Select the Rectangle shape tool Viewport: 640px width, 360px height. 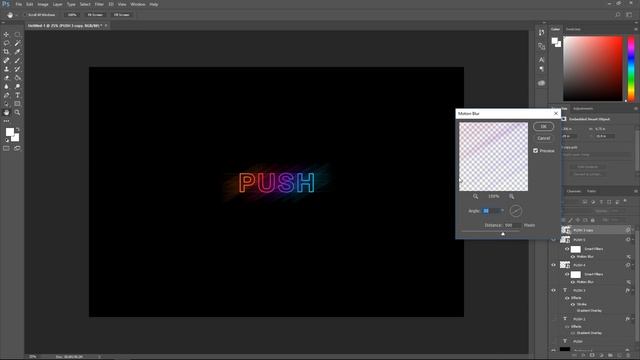(x=17, y=104)
